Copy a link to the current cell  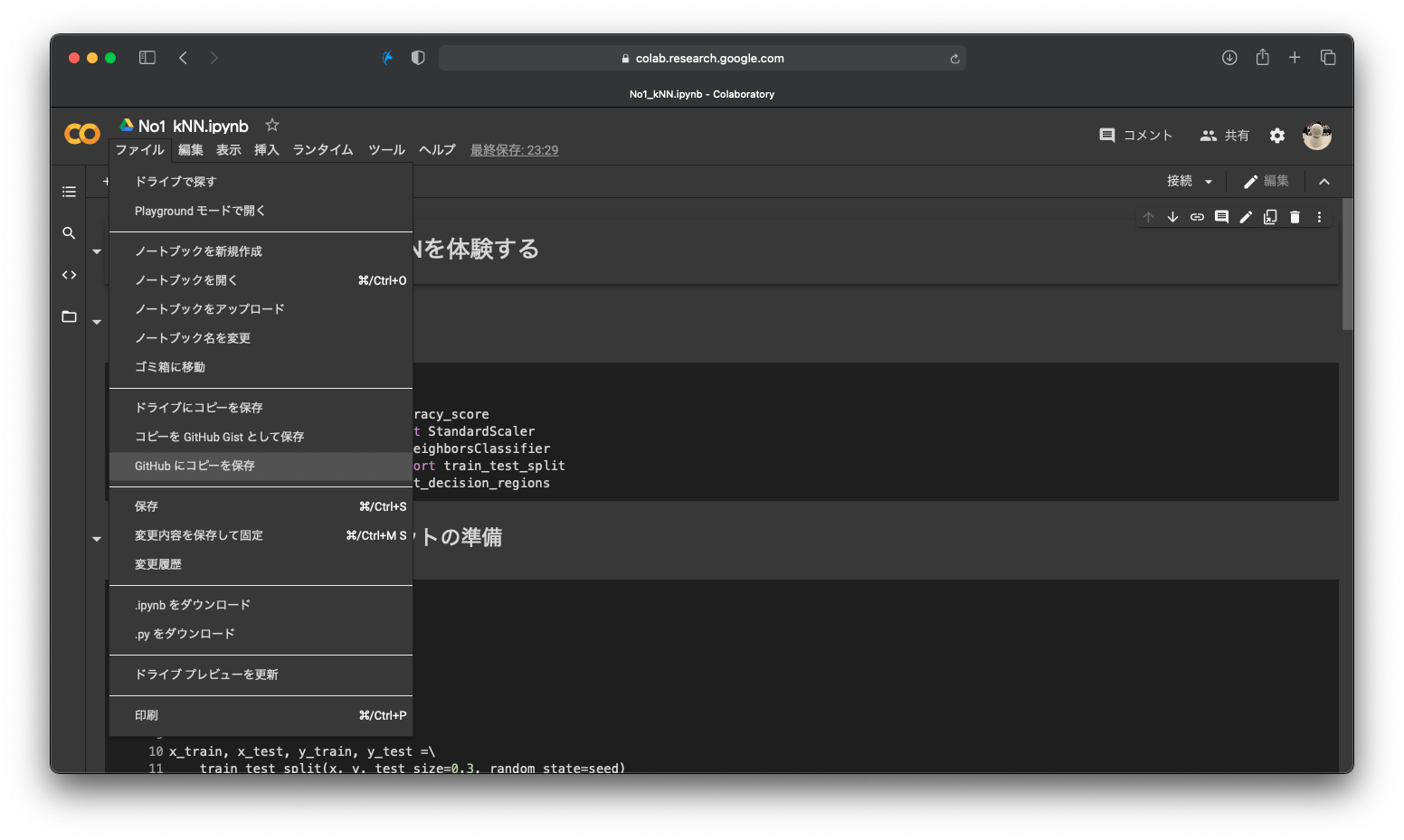(x=1197, y=217)
